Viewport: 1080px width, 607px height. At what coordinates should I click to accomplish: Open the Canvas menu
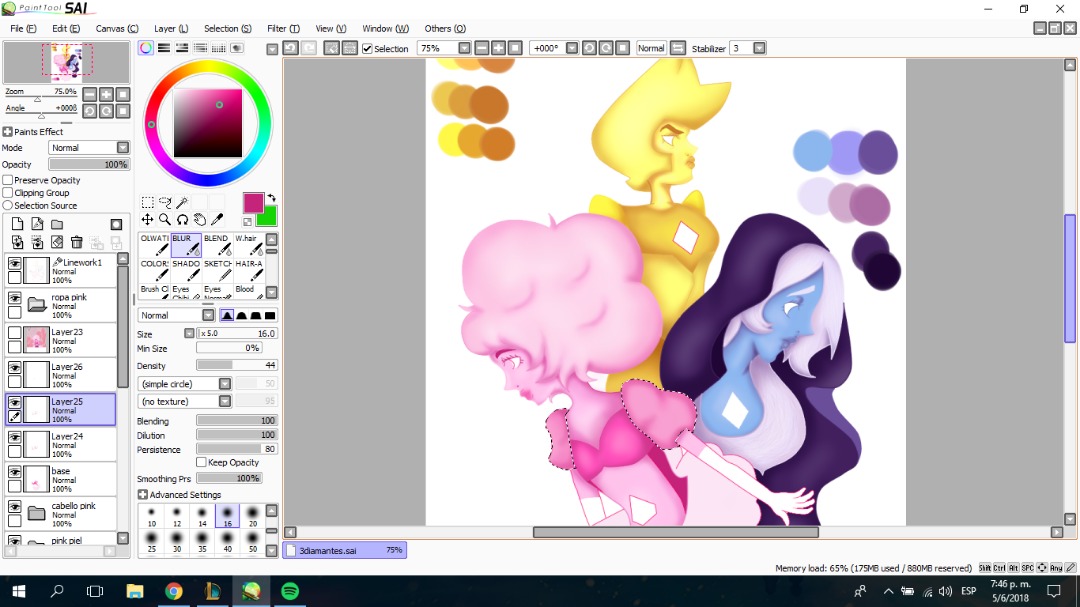tap(116, 28)
